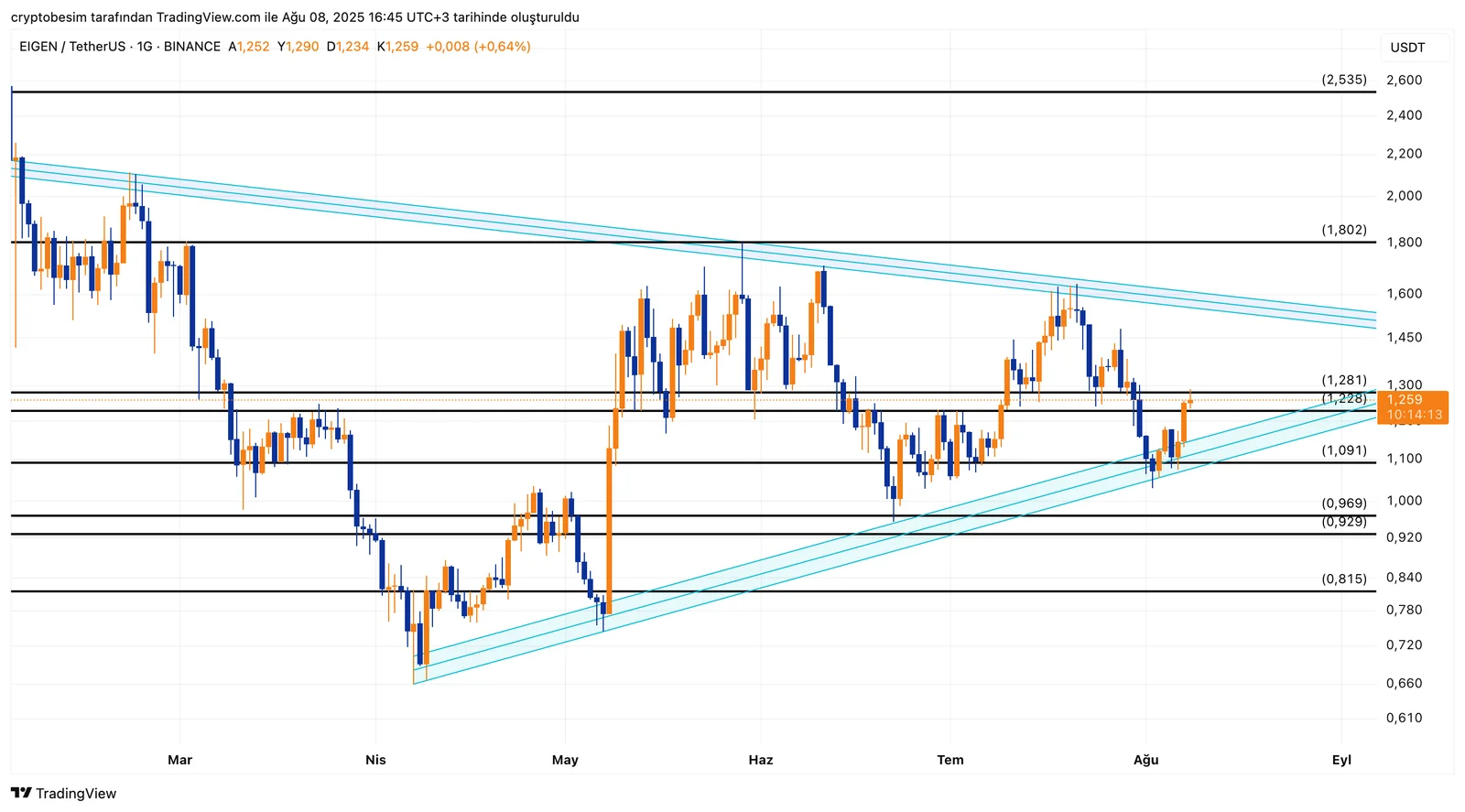
Task: Click the 1,000 price axis value
Action: [1405, 501]
